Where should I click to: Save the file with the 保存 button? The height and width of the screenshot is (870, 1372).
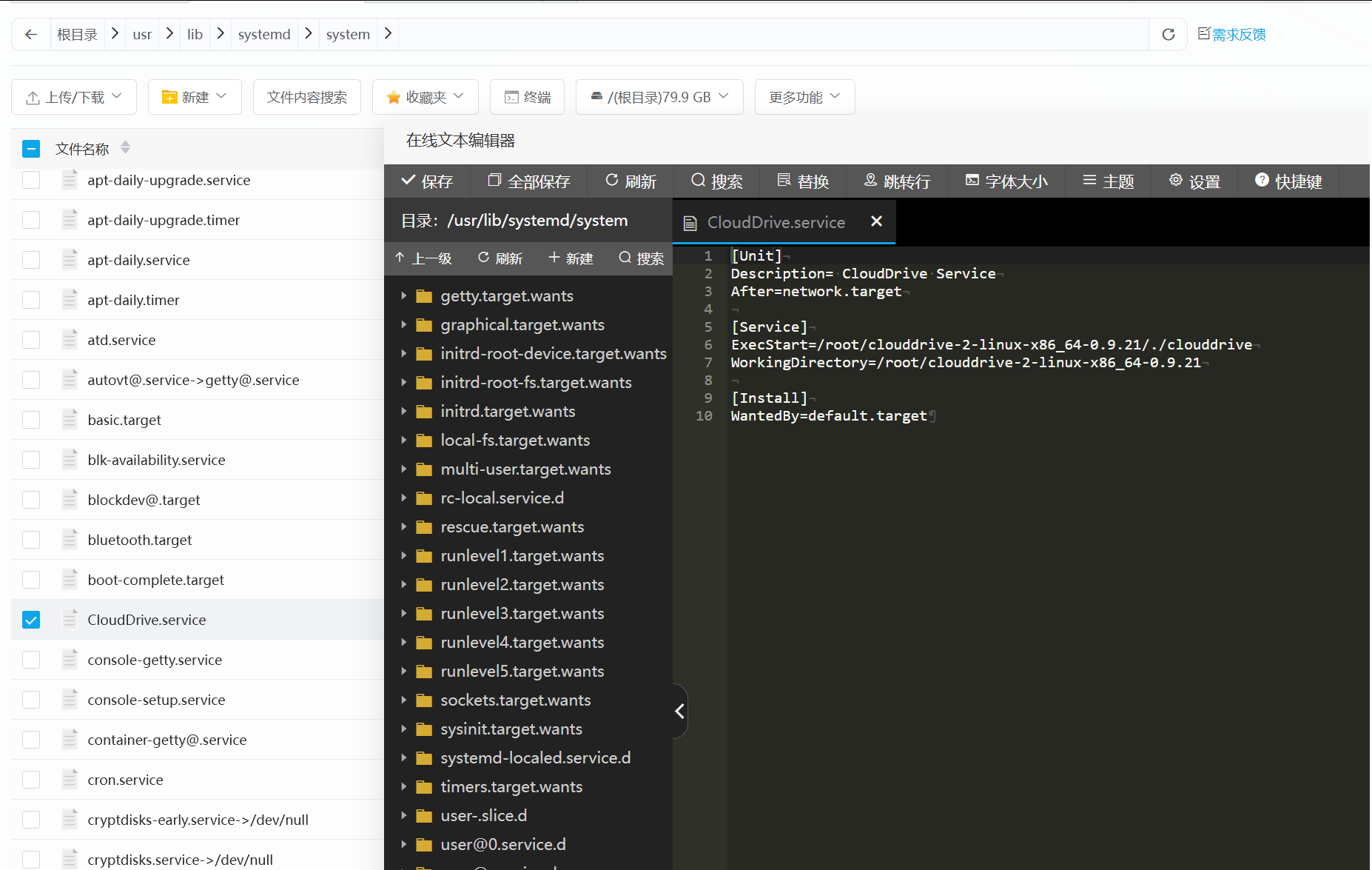[x=427, y=181]
